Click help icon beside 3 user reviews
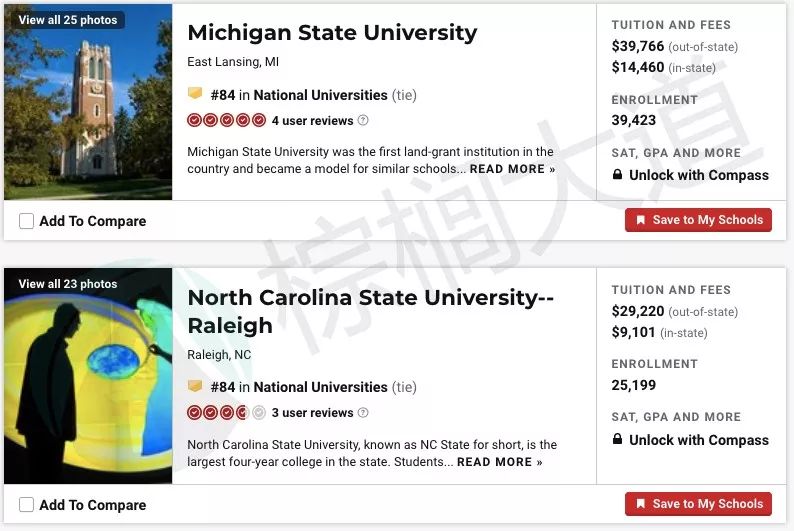The image size is (794, 531). click(363, 413)
